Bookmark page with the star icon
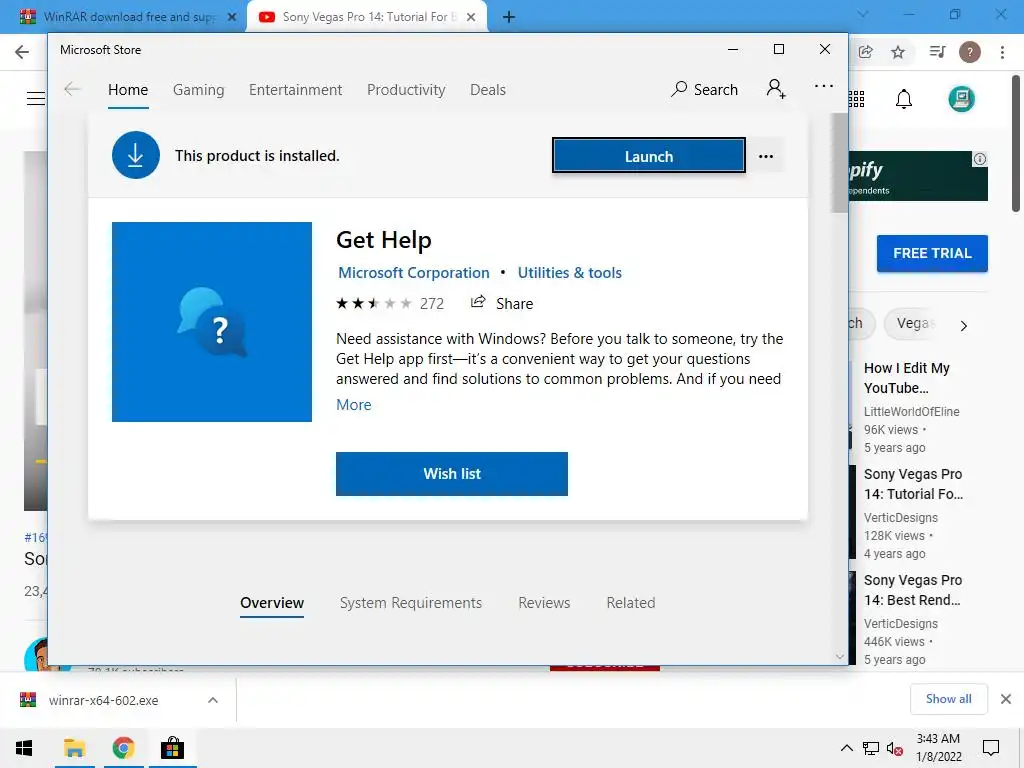This screenshot has width=1024, height=768. pos(898,52)
